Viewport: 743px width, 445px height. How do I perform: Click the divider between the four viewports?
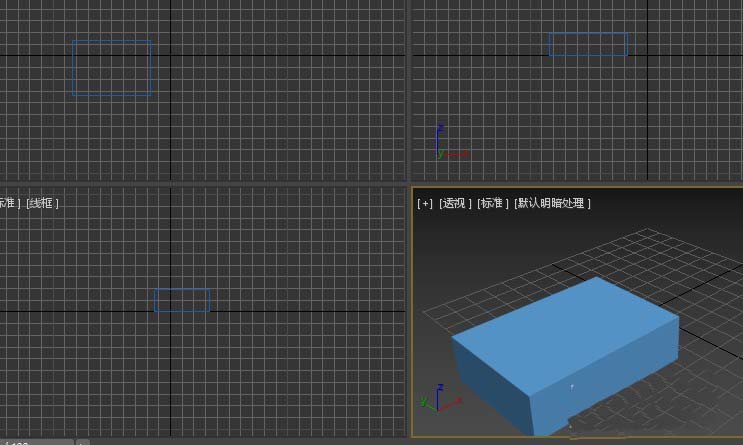click(x=408, y=184)
